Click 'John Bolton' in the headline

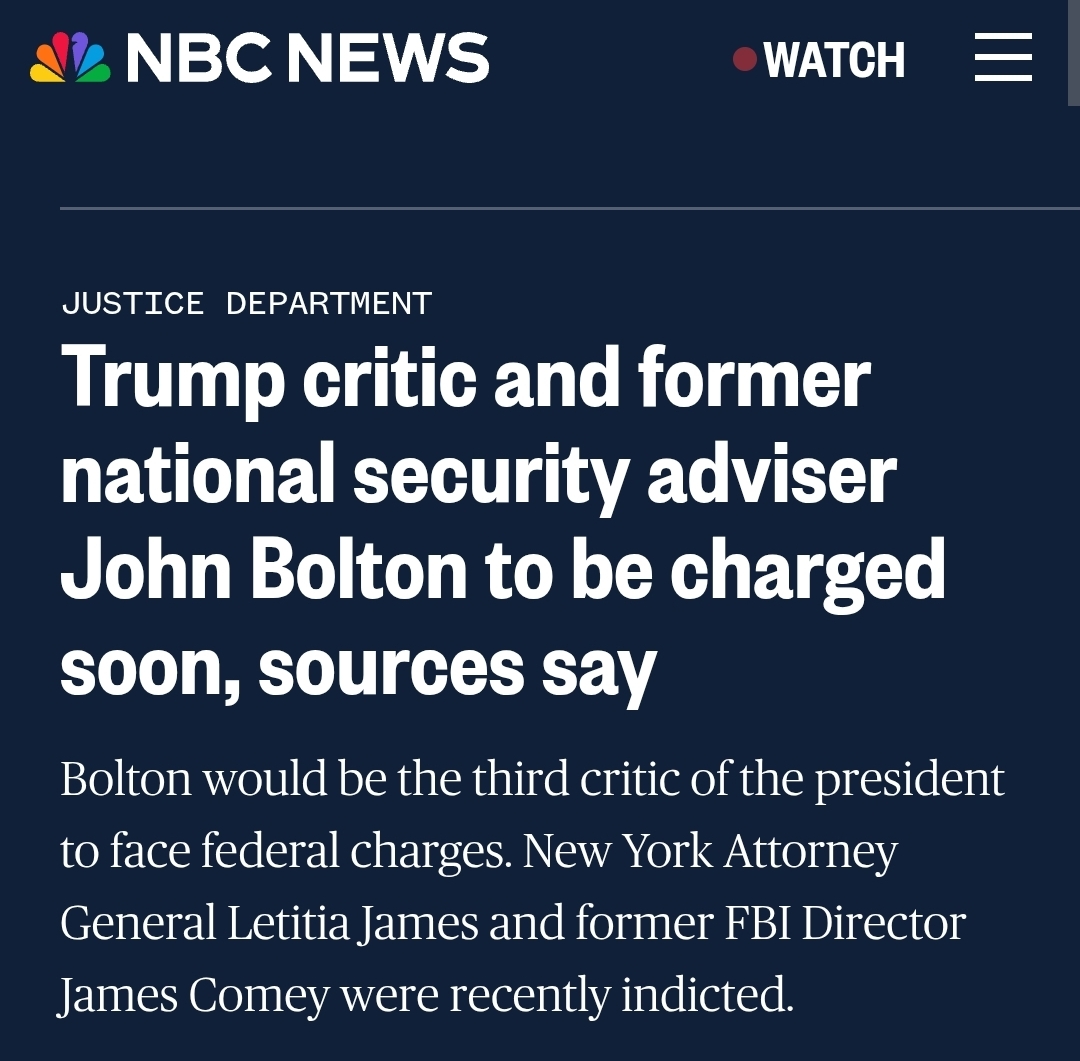point(263,570)
